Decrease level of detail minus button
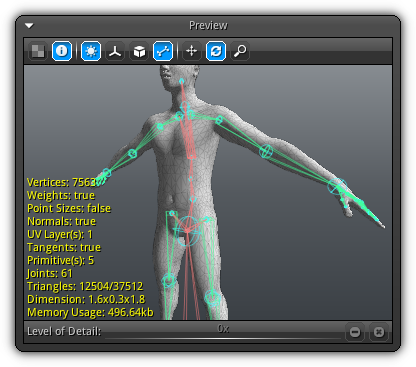Viewport: 416px width, 367px height. 355,332
